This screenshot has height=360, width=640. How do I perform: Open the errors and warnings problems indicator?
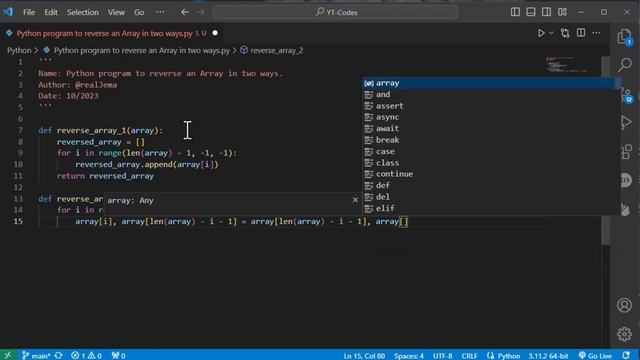tap(86, 356)
